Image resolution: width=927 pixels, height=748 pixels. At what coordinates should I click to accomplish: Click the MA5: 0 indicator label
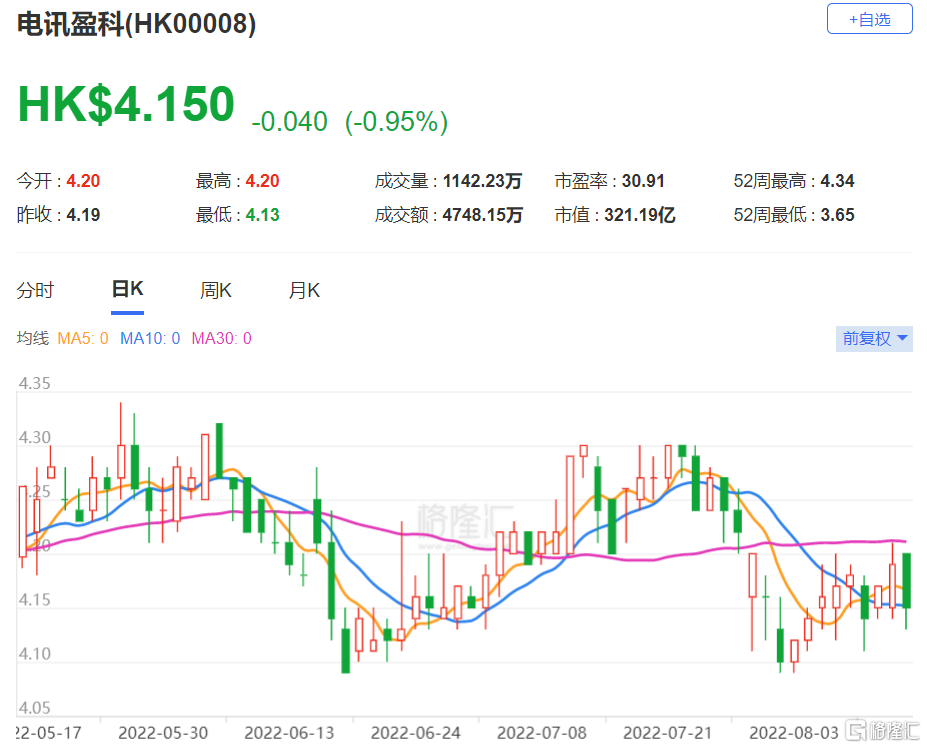point(83,338)
